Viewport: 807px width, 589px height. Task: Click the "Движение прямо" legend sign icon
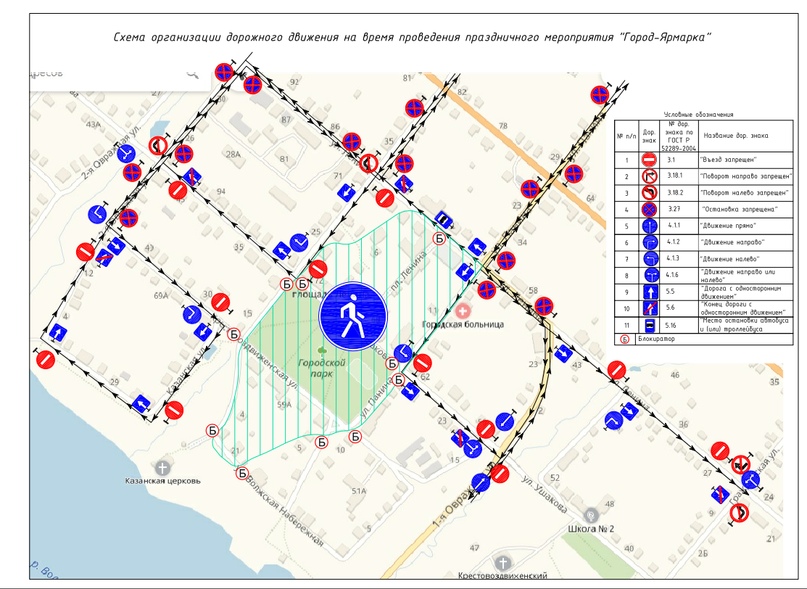pyautogui.click(x=648, y=226)
